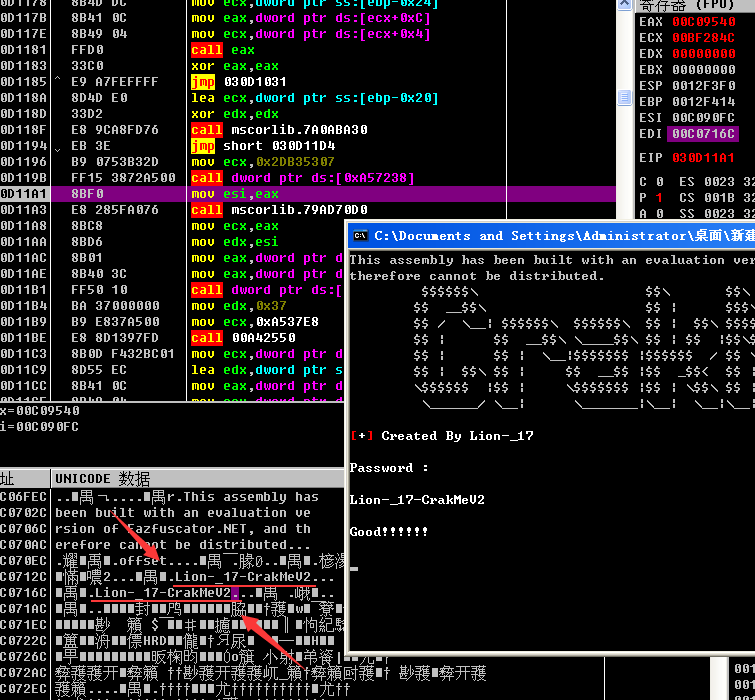
Task: Click the disassembly scrollbar up arrow
Action: pyautogui.click(x=625, y=6)
